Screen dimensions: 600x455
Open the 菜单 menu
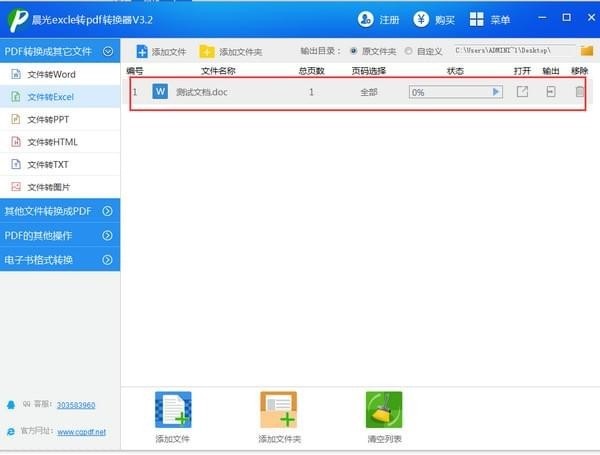pos(489,19)
